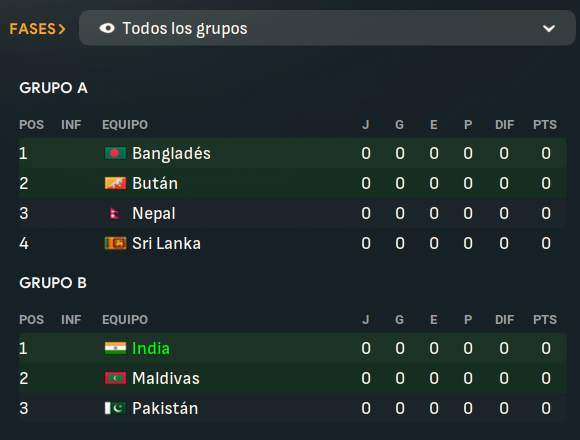The width and height of the screenshot is (580, 440).
Task: Click the Bangladés flag icon
Action: pos(115,153)
